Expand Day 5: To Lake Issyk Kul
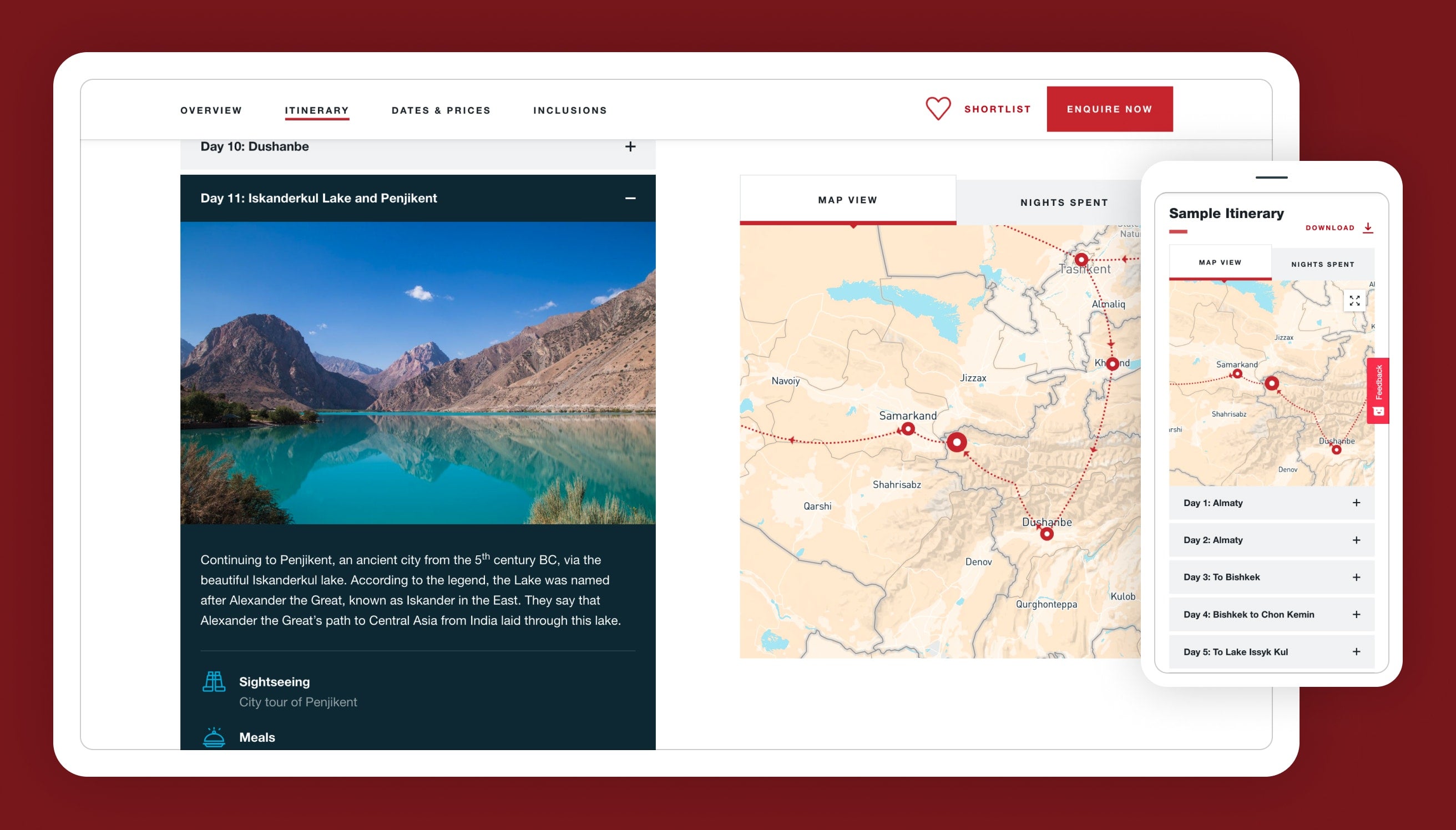 point(1356,651)
